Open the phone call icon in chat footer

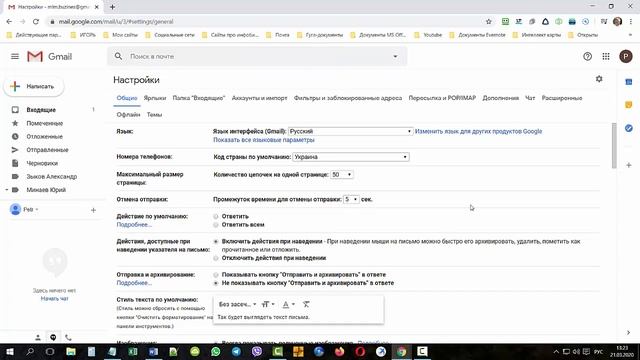[68, 338]
